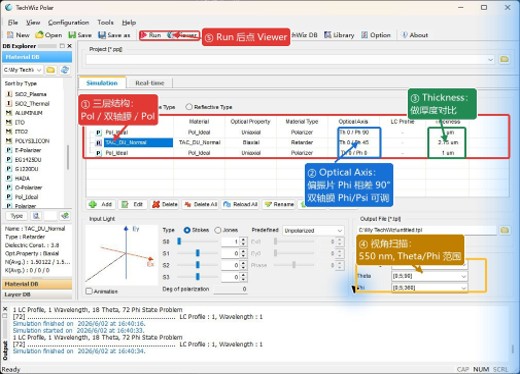Click the S1 slider handle
Viewport: 520px width, 374px height.
coord(198,253)
